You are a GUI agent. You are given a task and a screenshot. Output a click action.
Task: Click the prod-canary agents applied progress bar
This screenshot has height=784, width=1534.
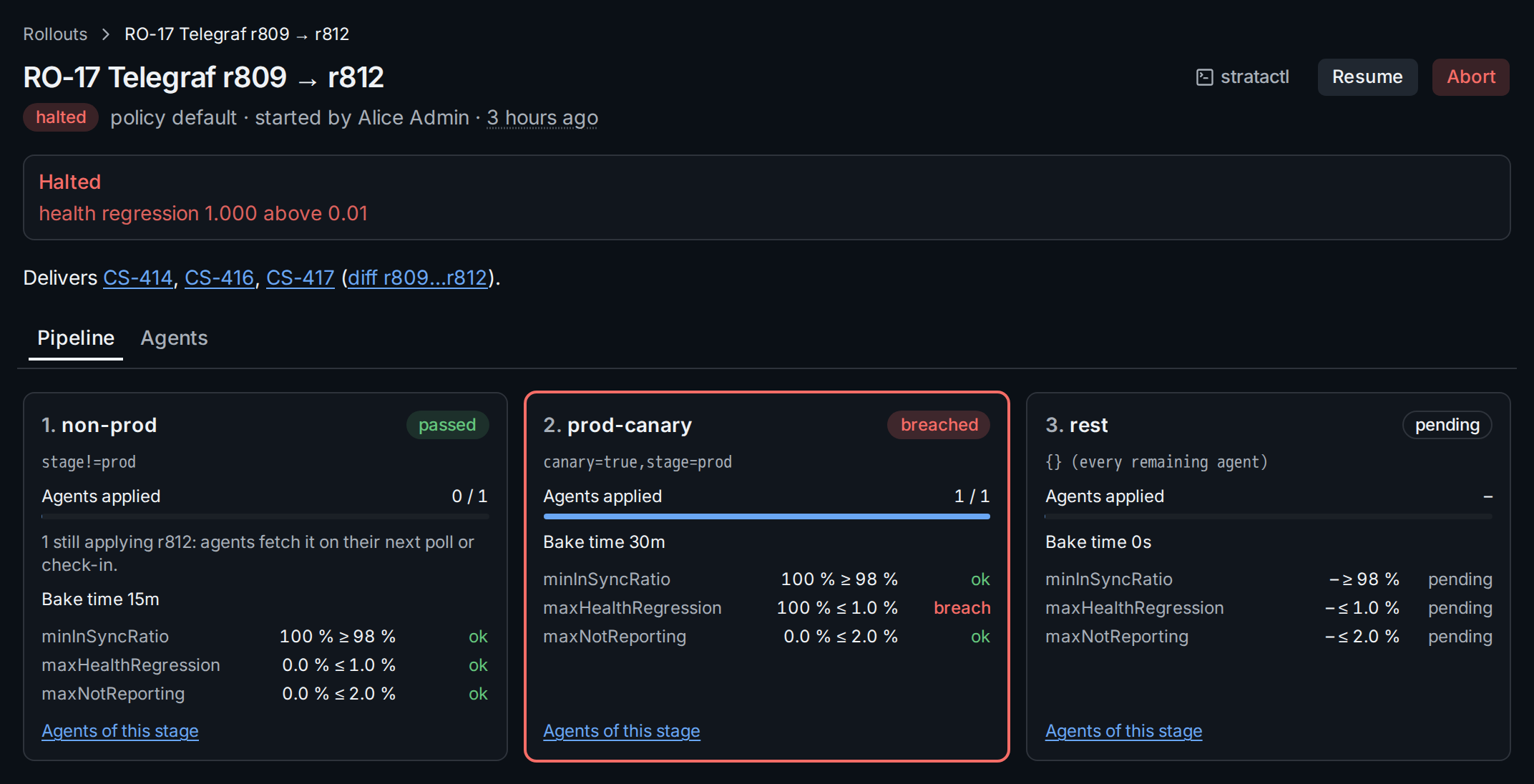coord(767,516)
